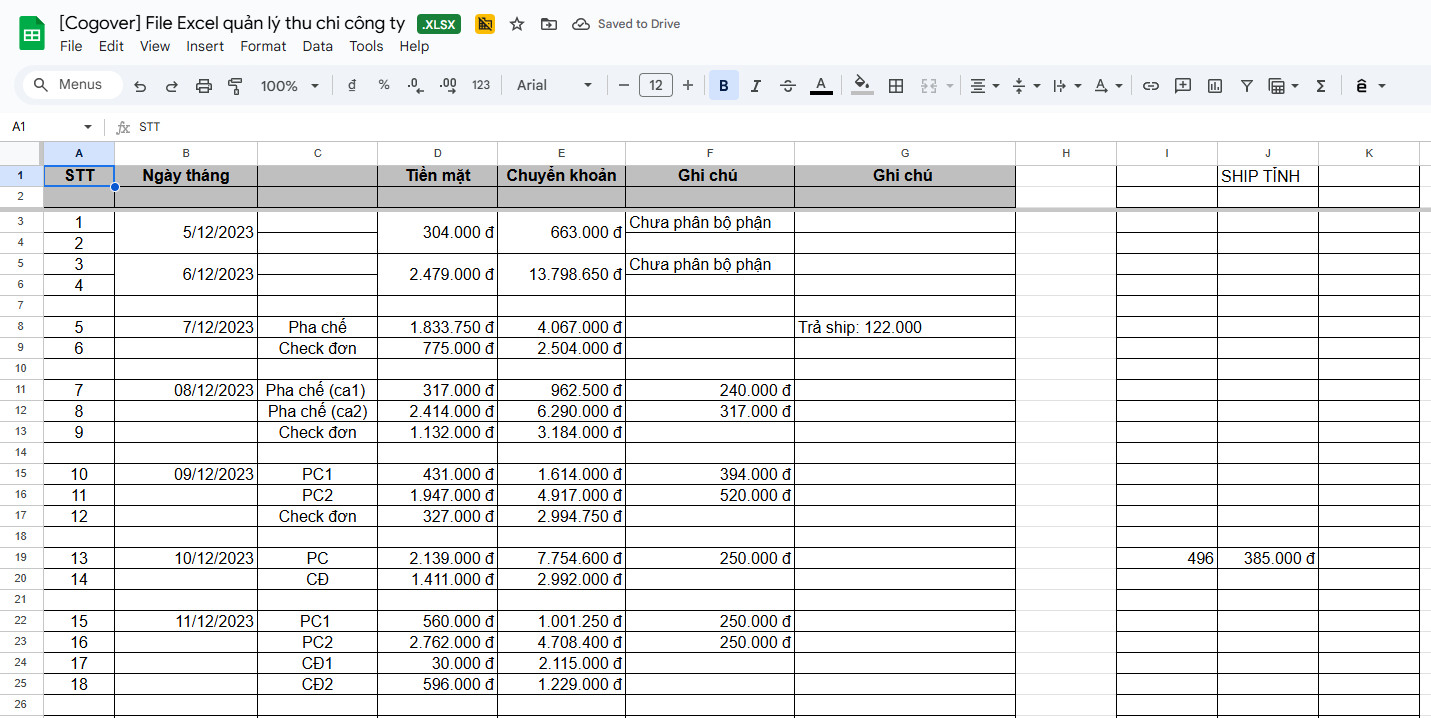The height and width of the screenshot is (718, 1431).
Task: Format selection as percent
Action: coord(383,85)
